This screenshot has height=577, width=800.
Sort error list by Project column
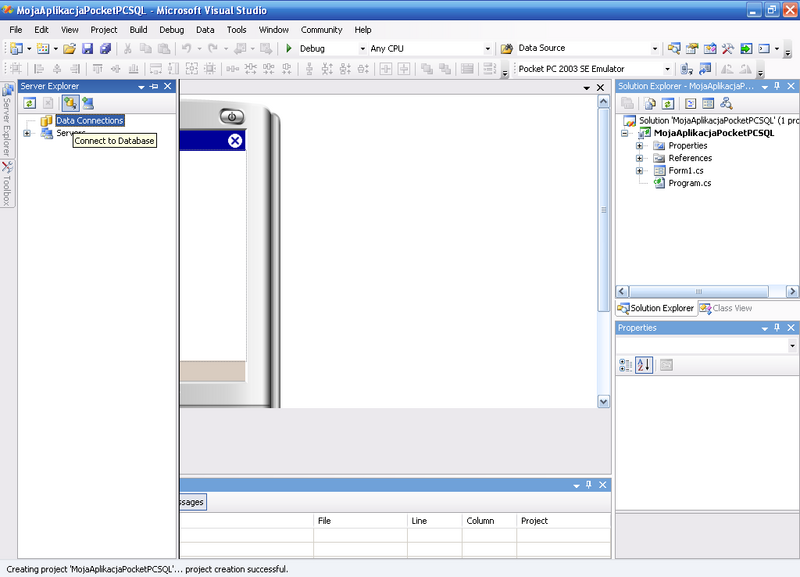[563, 521]
